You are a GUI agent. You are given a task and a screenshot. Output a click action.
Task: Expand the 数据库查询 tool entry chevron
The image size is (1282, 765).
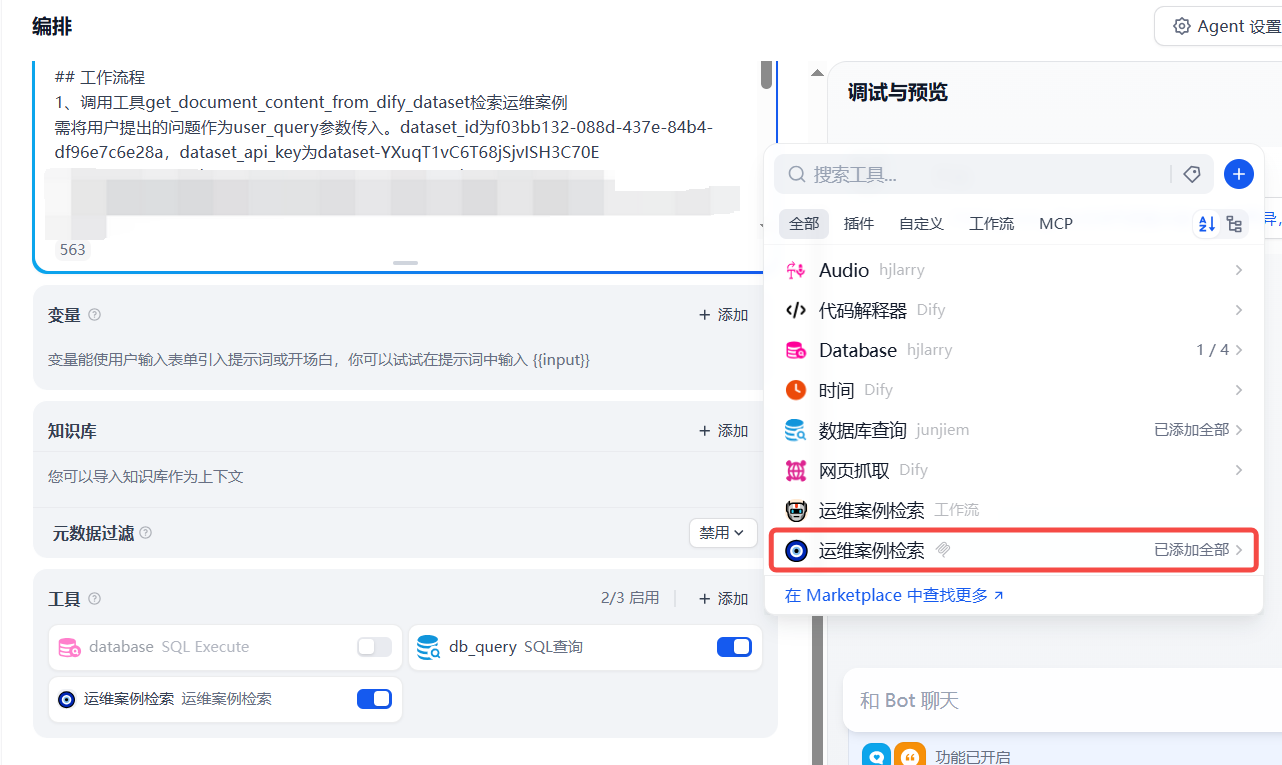[1240, 429]
